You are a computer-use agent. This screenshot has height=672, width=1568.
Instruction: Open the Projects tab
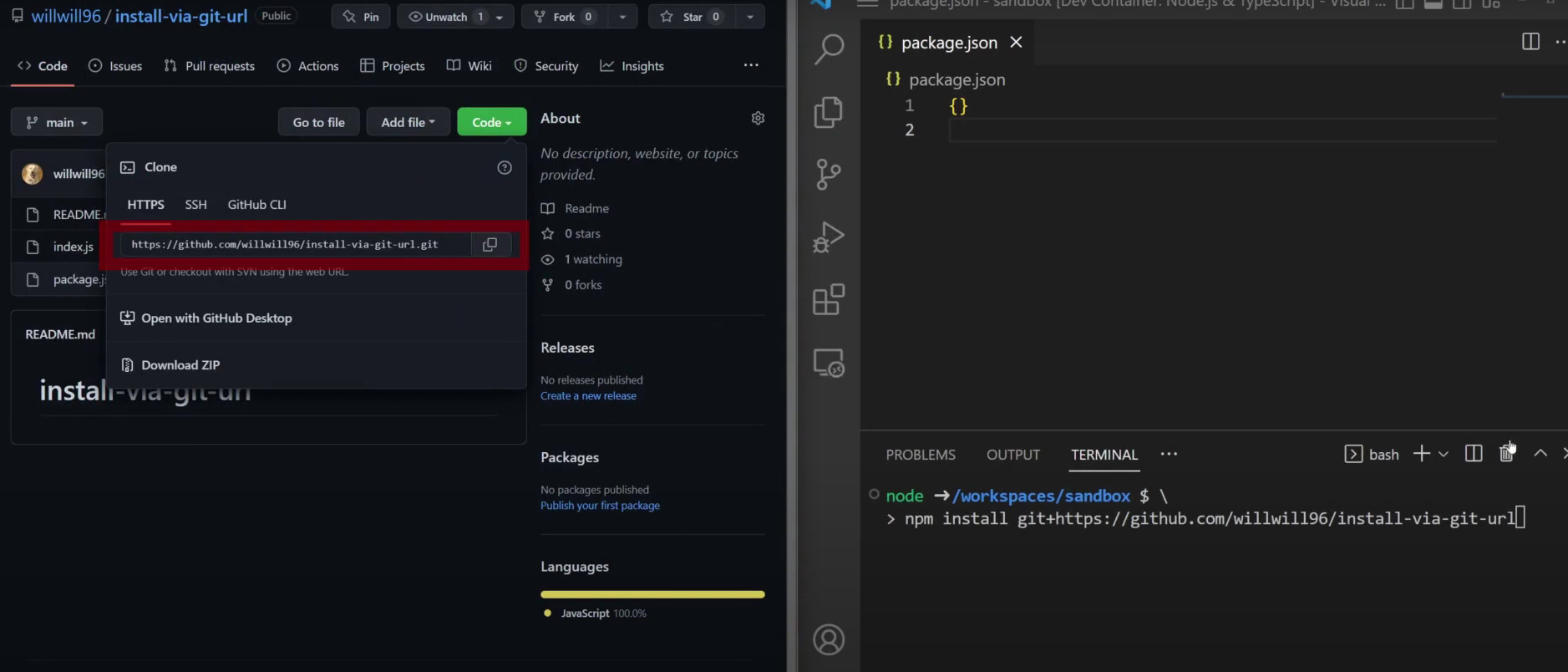coord(393,66)
